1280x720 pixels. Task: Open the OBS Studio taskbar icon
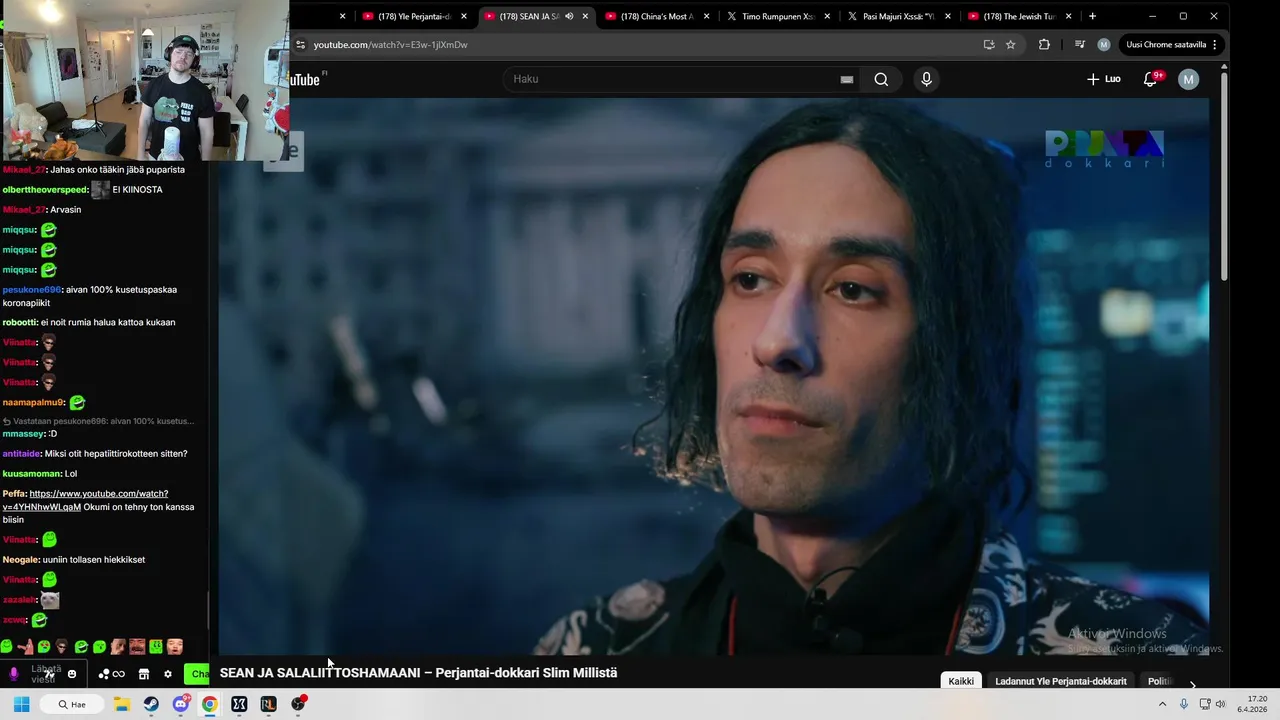click(x=298, y=704)
